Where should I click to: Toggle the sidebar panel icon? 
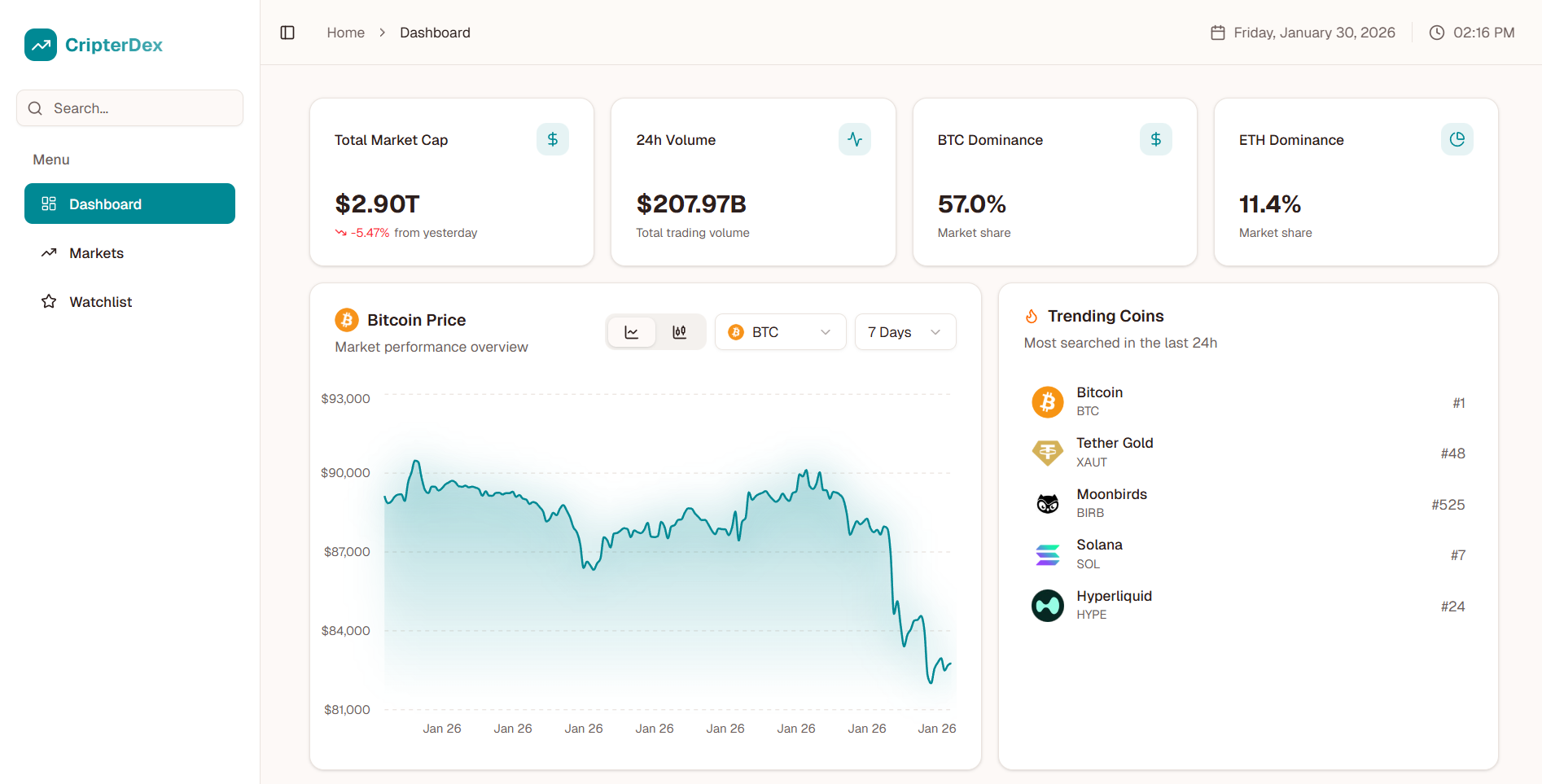pyautogui.click(x=287, y=33)
